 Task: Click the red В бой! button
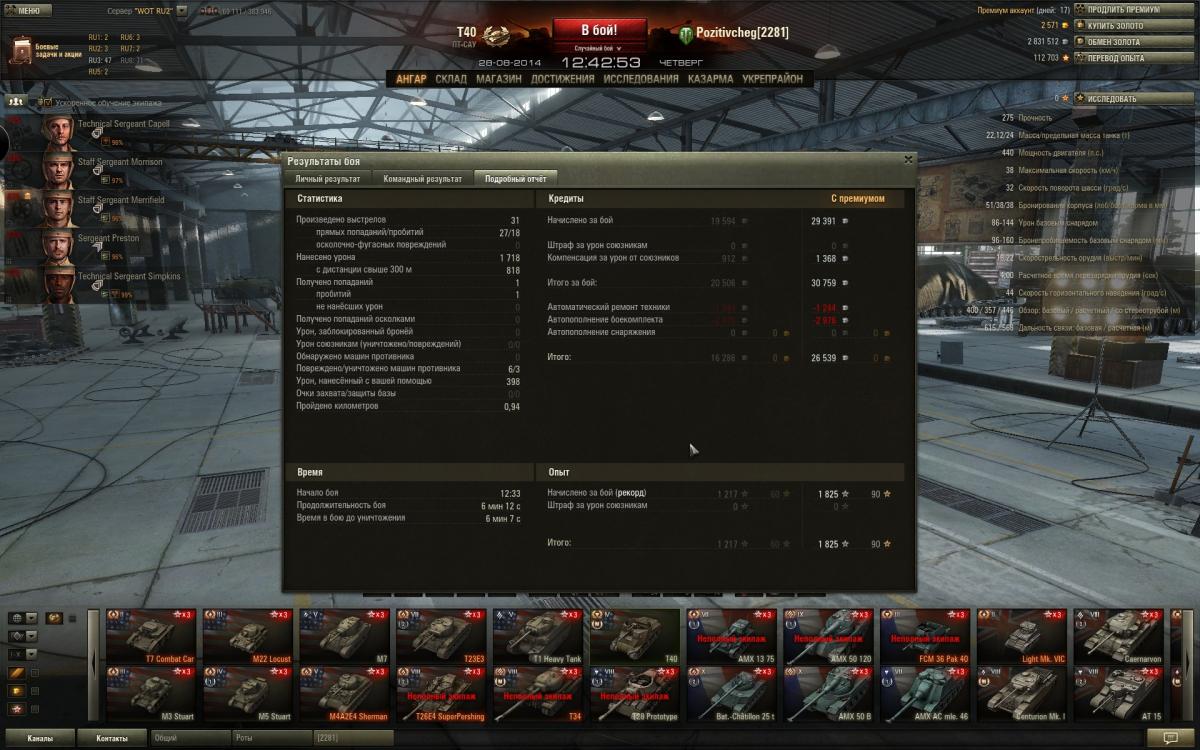pyautogui.click(x=599, y=30)
